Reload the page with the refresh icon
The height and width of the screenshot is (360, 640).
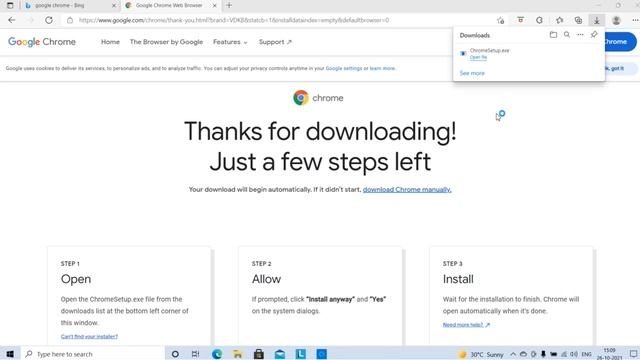49,20
